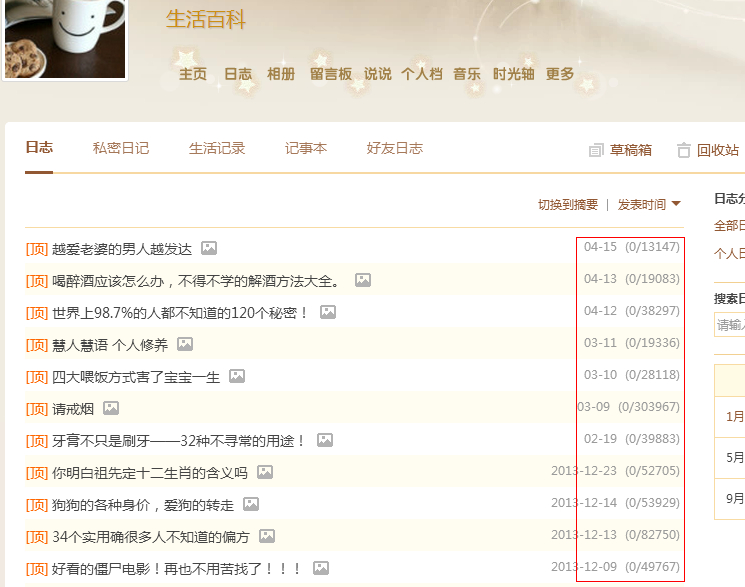Open 草稿箱 link

click(630, 150)
